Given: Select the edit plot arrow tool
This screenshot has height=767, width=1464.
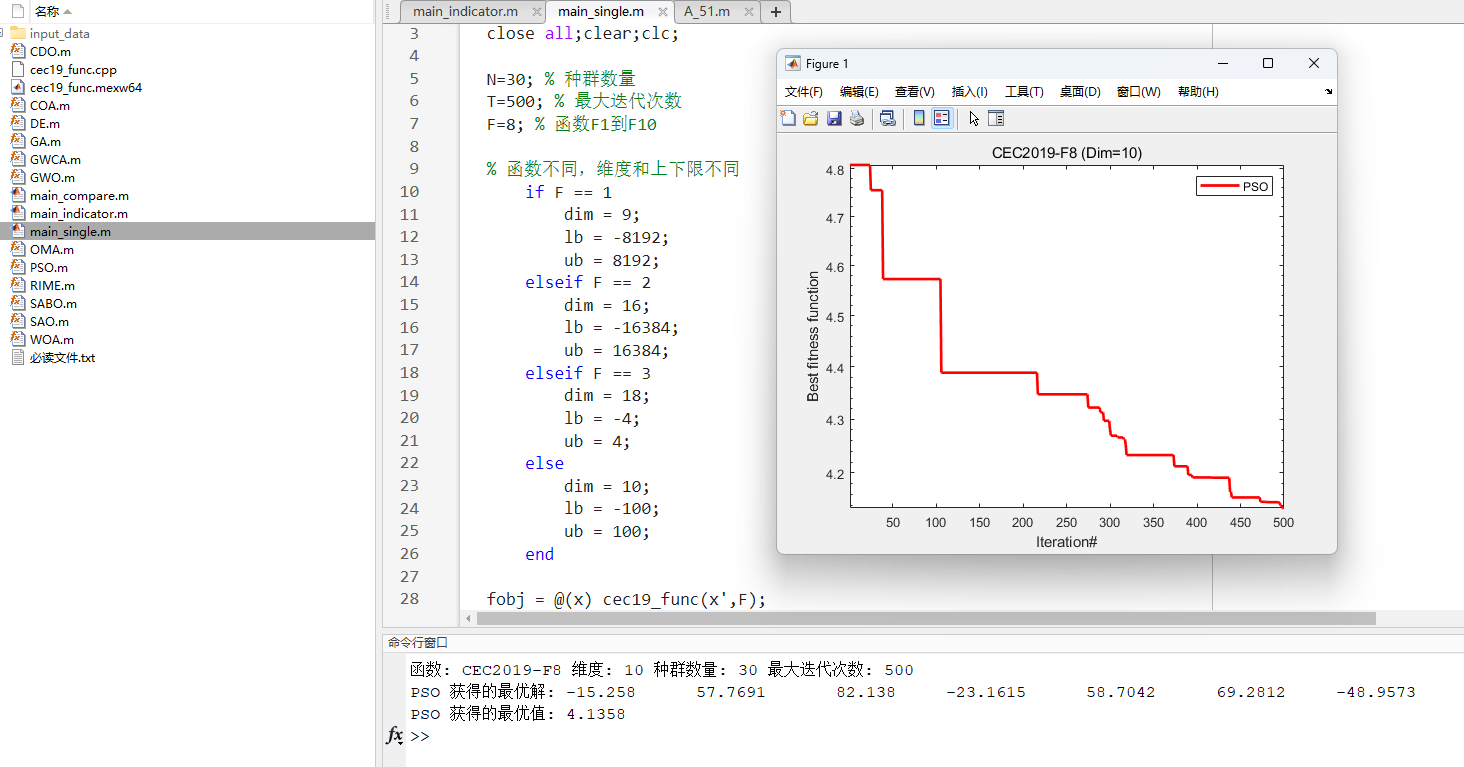Looking at the screenshot, I should (972, 118).
